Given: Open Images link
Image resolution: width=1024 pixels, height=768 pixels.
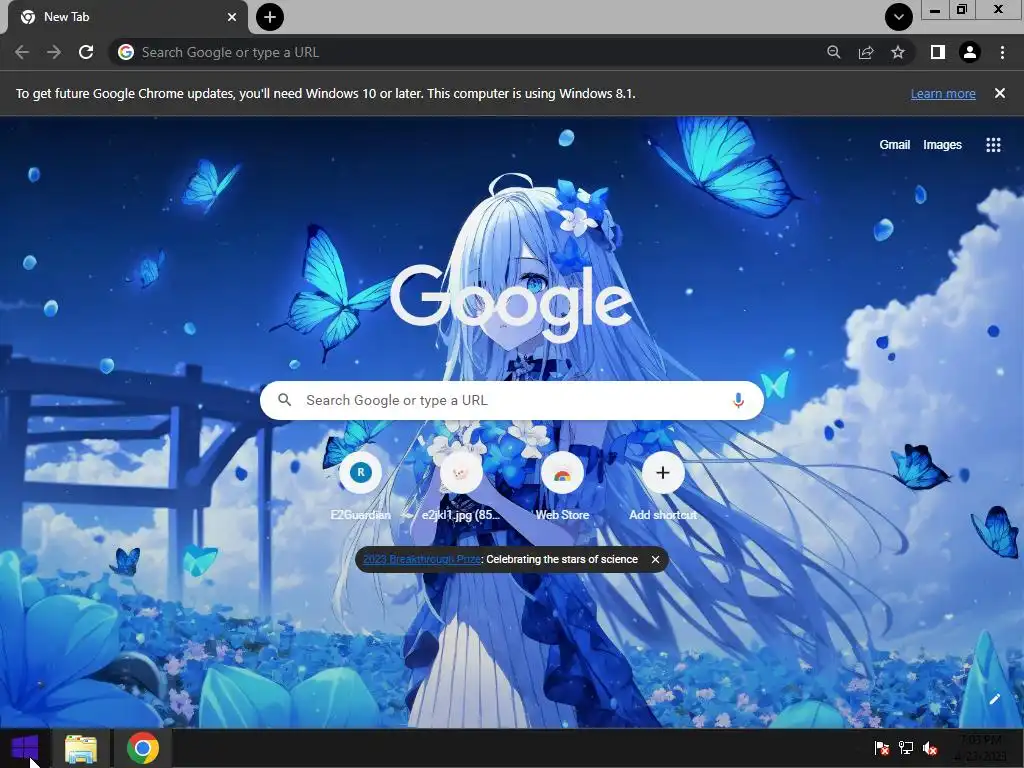Looking at the screenshot, I should [x=942, y=144].
